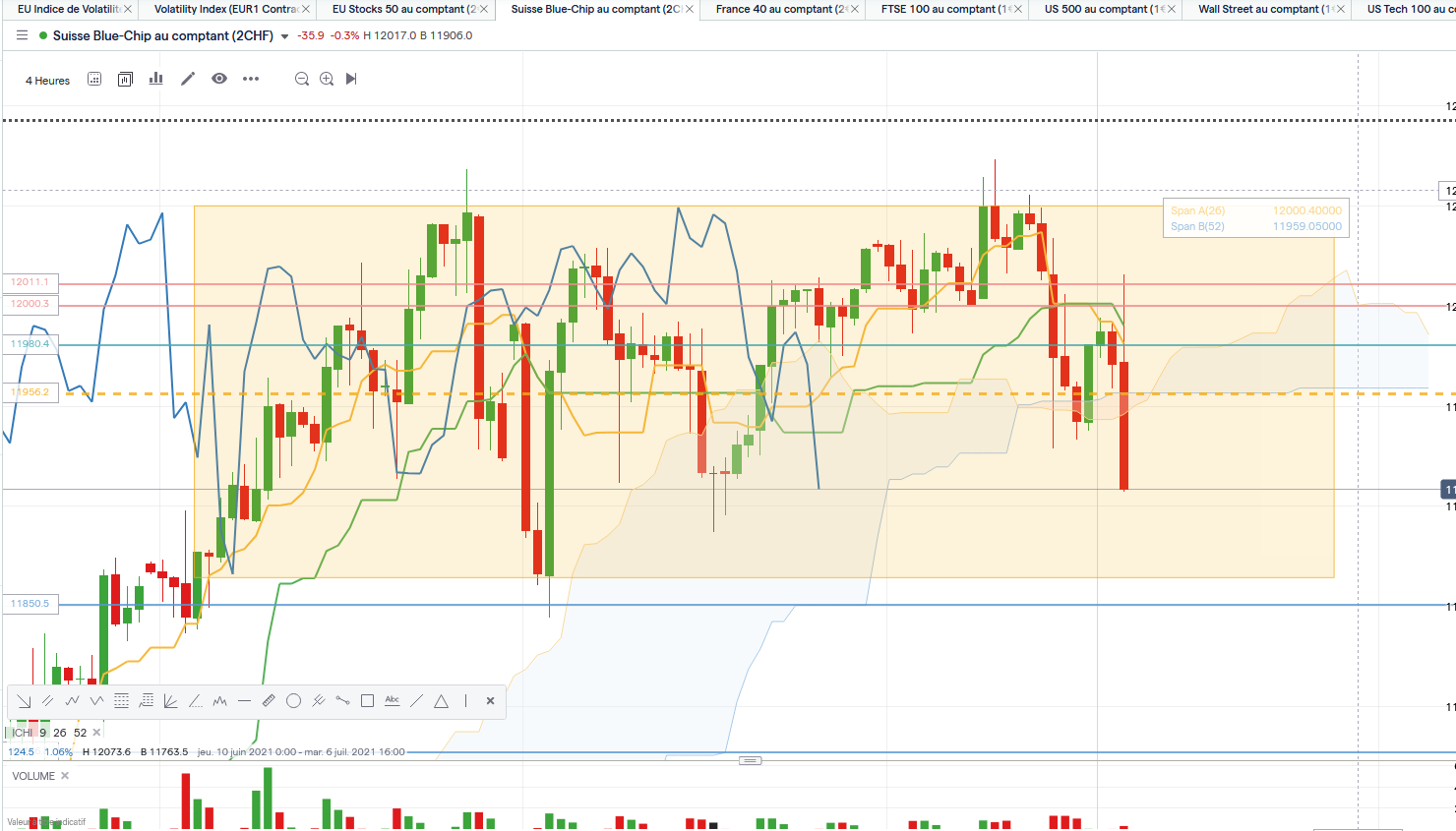
Task: Choose the rectangle shape tool
Action: click(x=367, y=701)
